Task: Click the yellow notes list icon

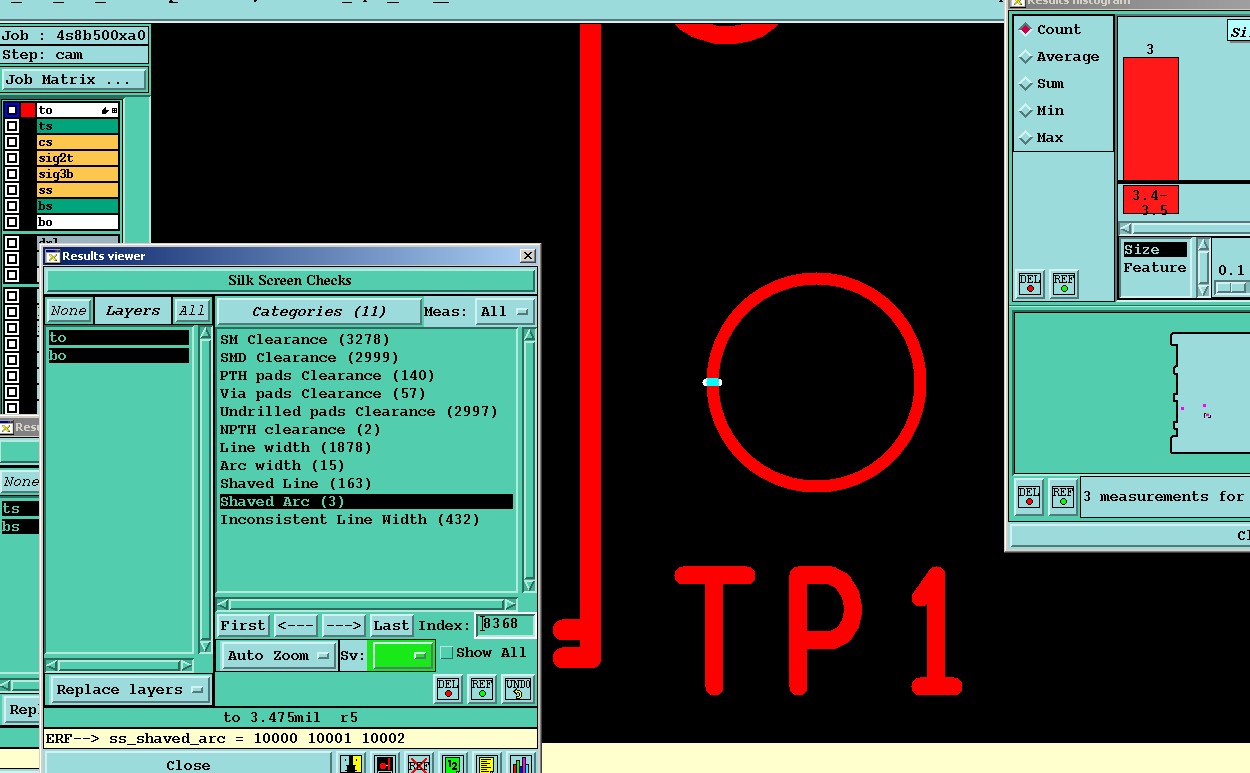Action: pyautogui.click(x=486, y=764)
